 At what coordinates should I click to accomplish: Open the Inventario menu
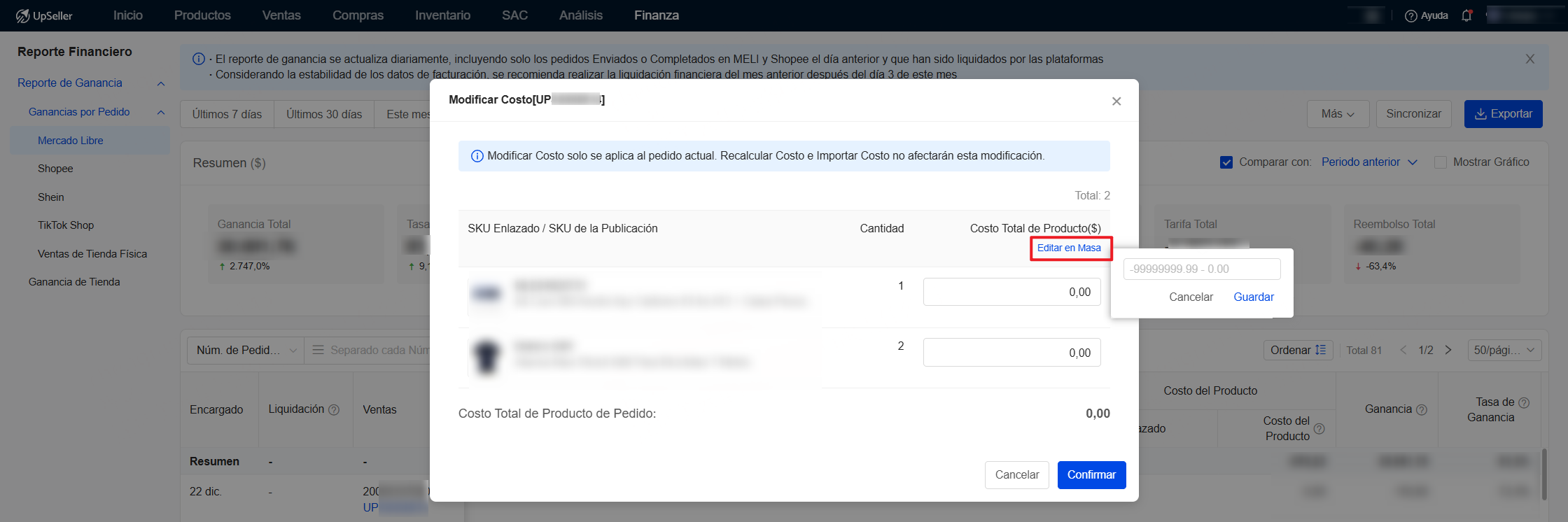tap(442, 15)
